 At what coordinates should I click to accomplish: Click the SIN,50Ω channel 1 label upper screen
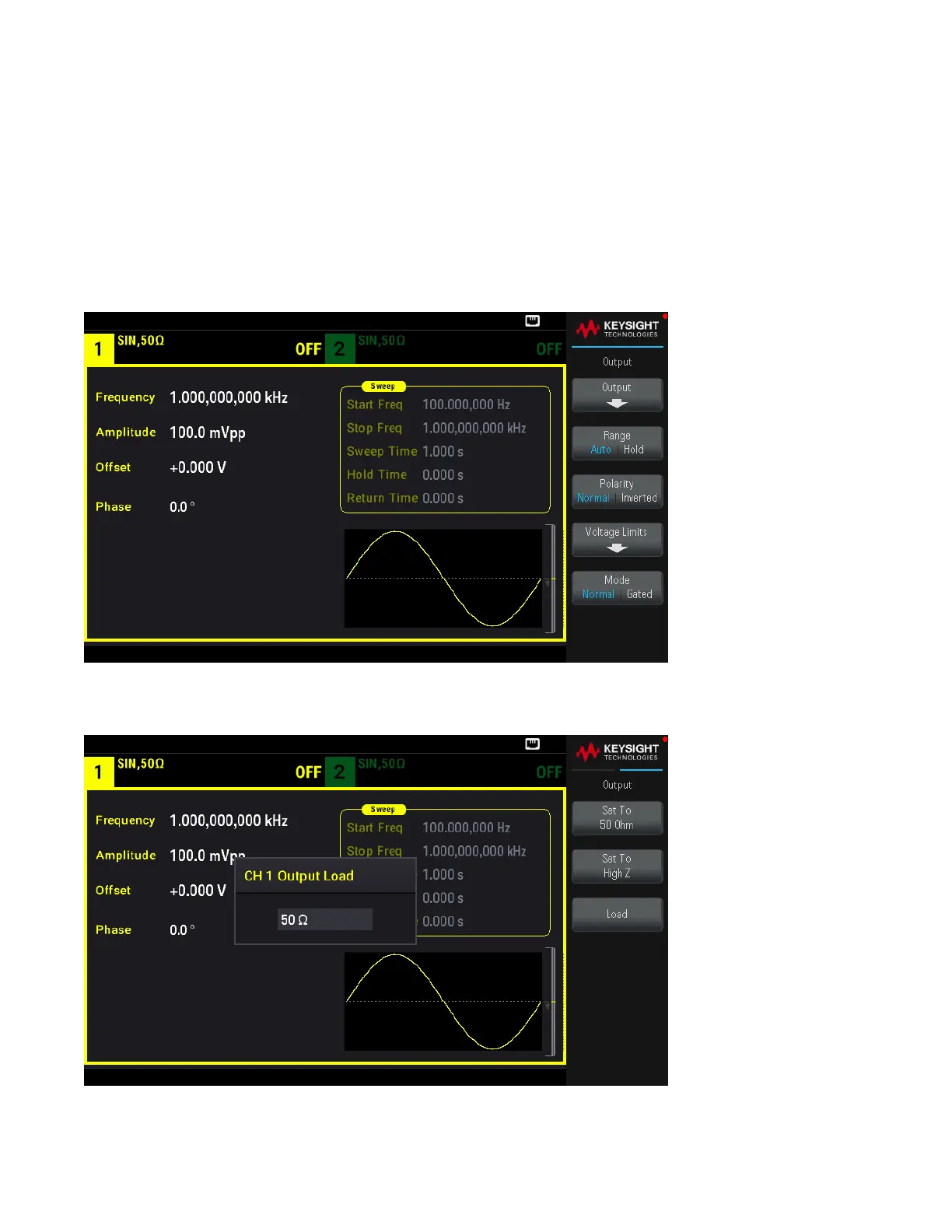click(141, 341)
